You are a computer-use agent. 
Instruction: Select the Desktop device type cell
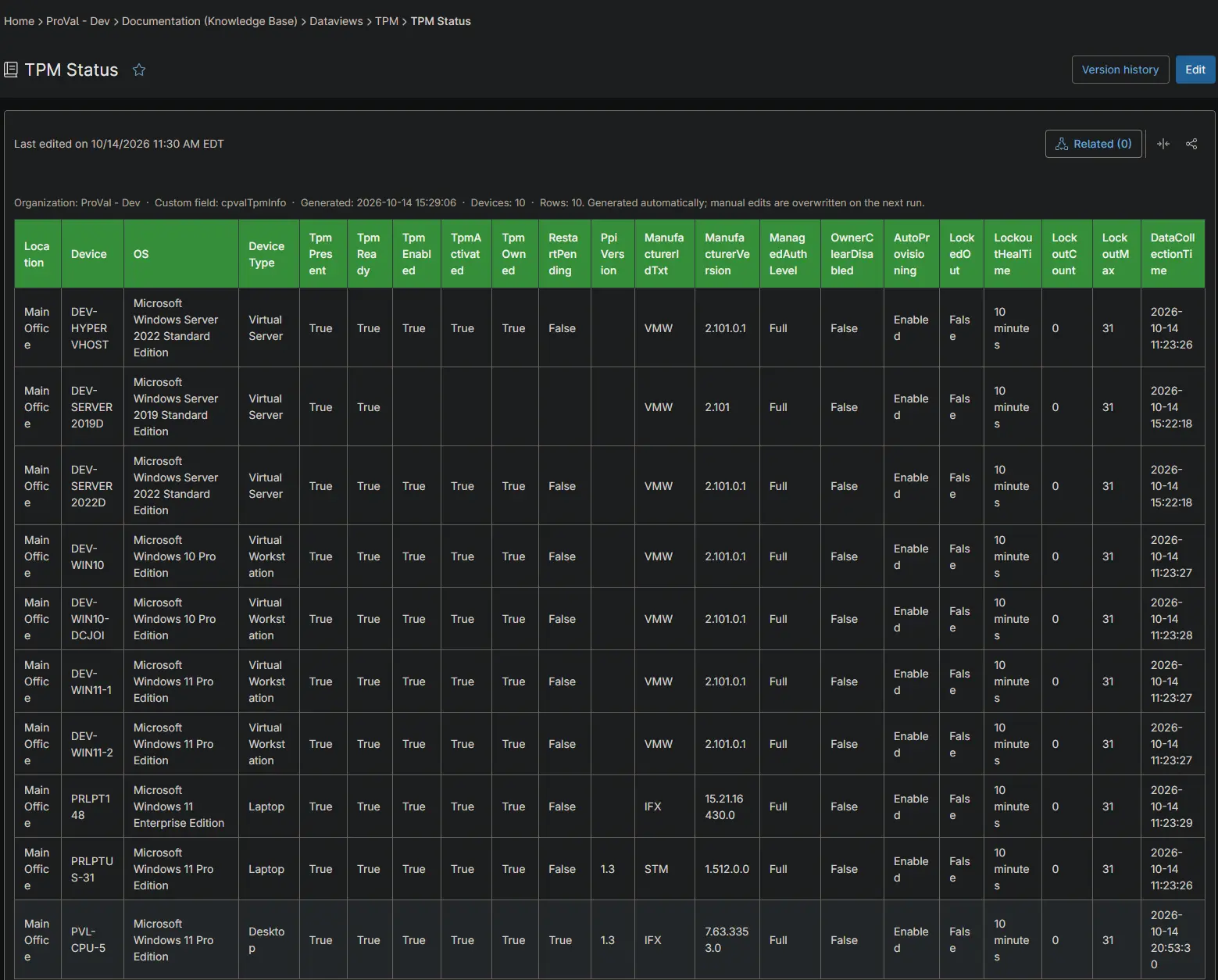tap(269, 940)
